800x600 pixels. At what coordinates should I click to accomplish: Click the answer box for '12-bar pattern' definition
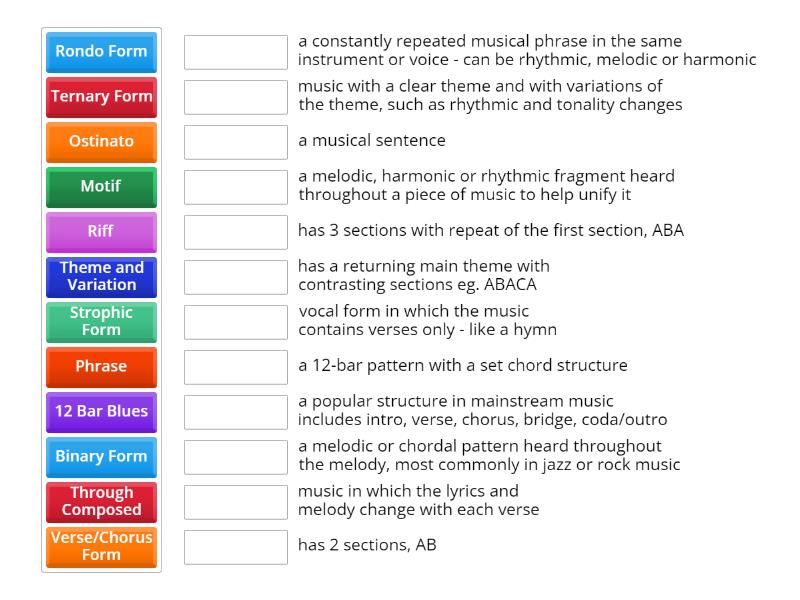point(236,367)
